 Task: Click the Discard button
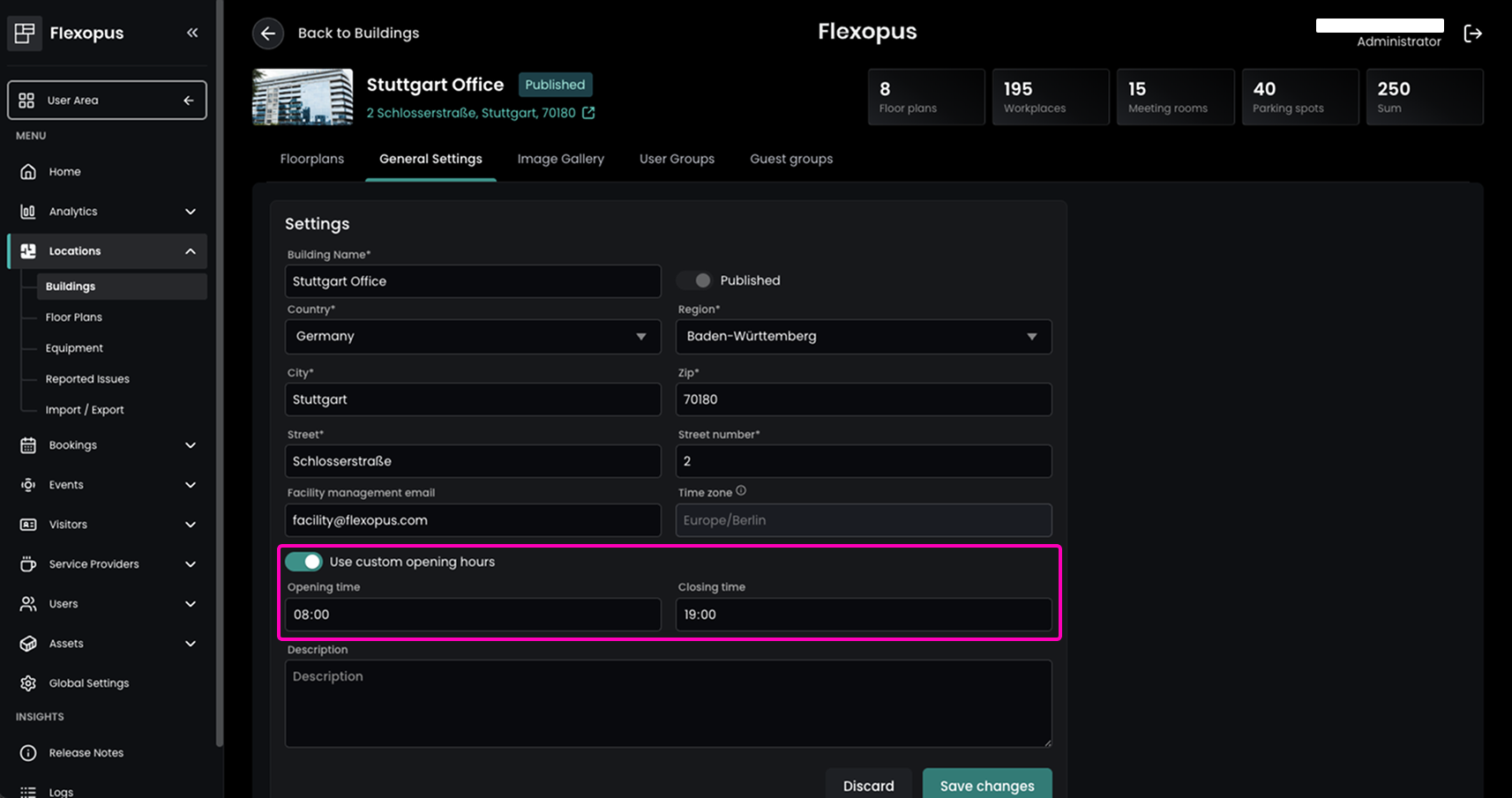click(868, 785)
